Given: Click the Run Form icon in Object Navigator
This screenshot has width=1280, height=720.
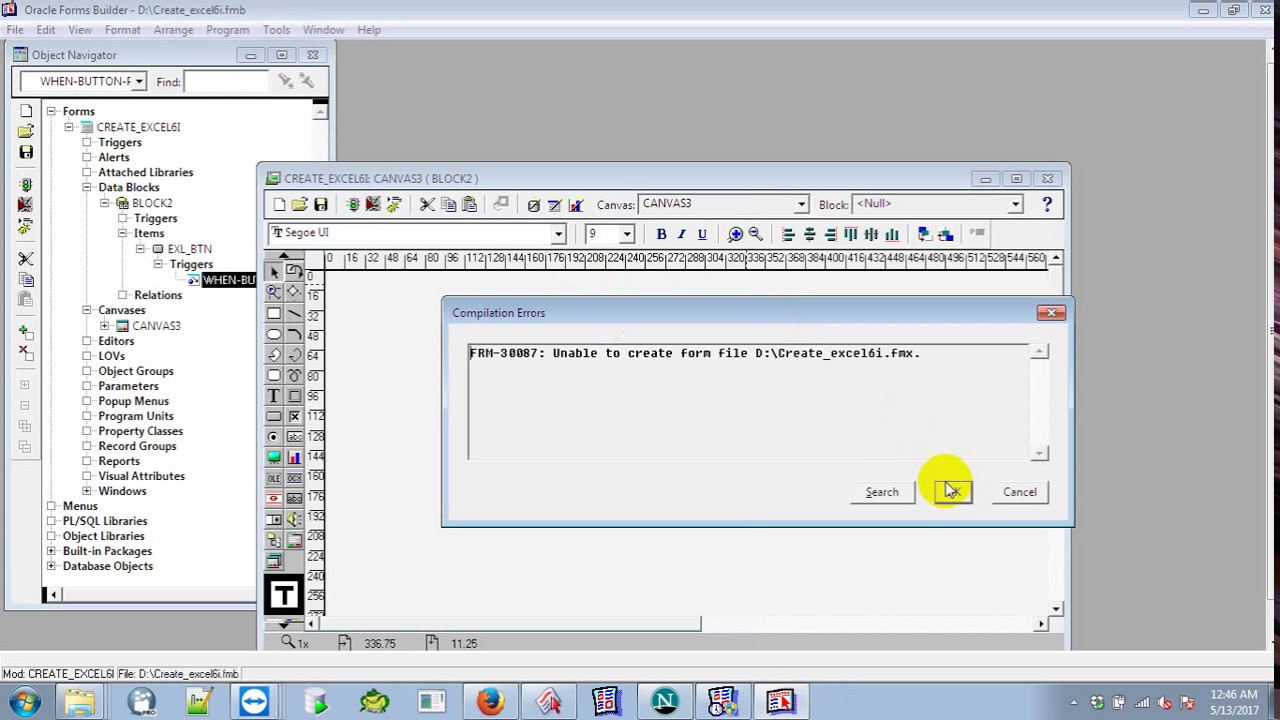Looking at the screenshot, I should (26, 185).
